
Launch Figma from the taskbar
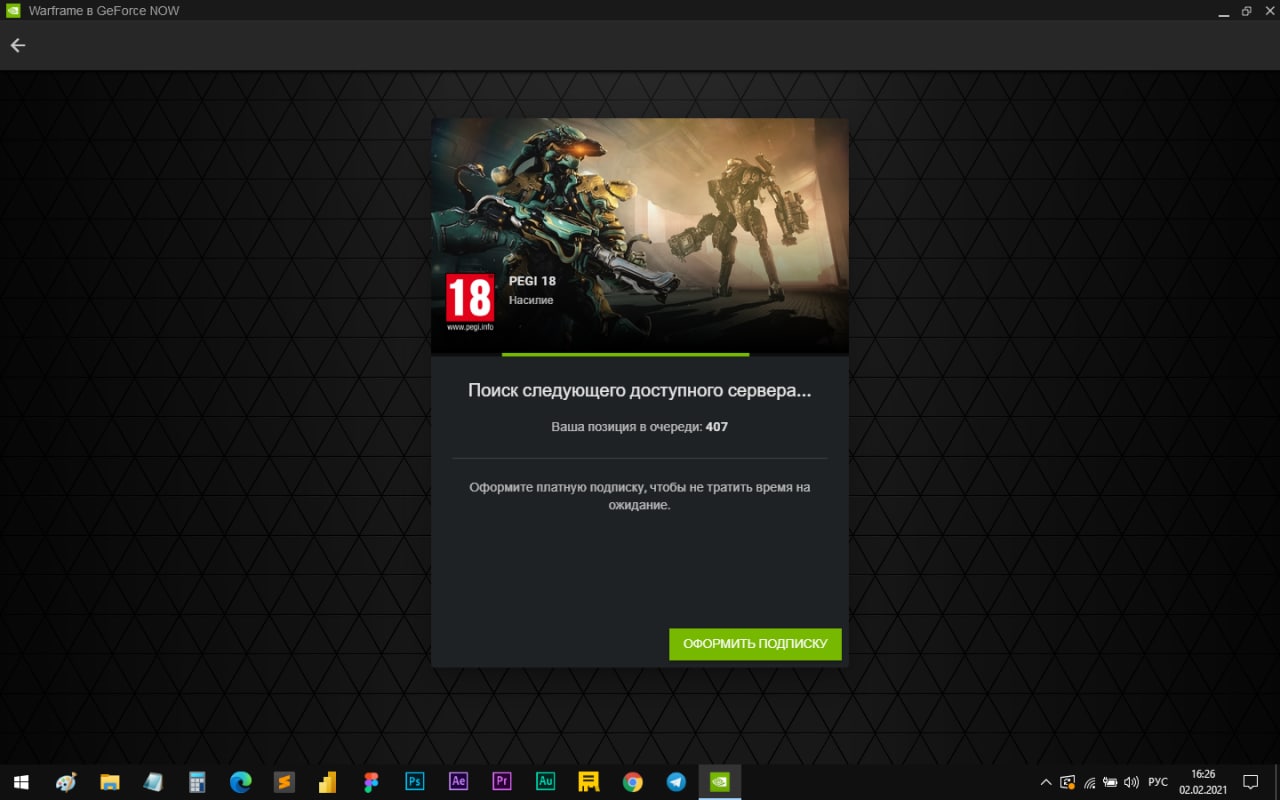coord(371,782)
